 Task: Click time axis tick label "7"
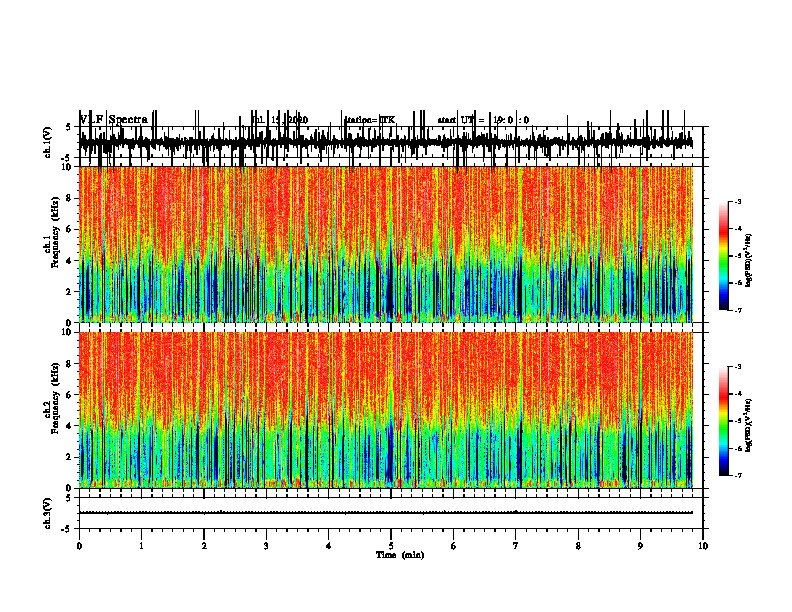click(516, 546)
